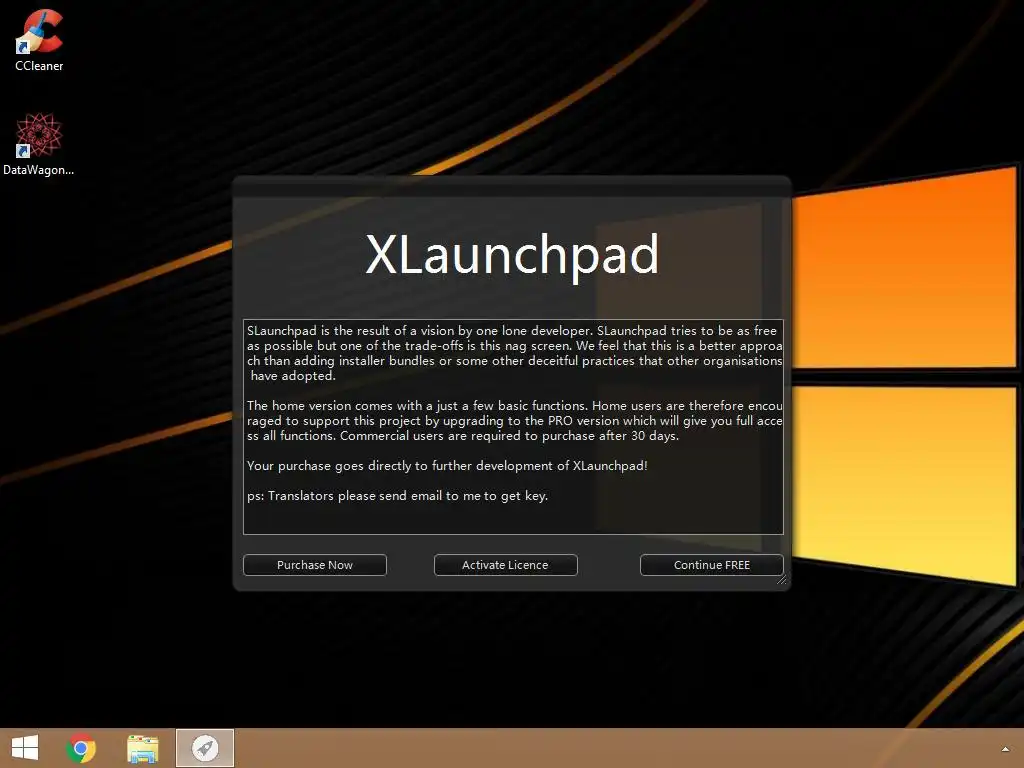The width and height of the screenshot is (1024, 768).
Task: Show hidden system tray icons arrow
Action: click(1005, 749)
